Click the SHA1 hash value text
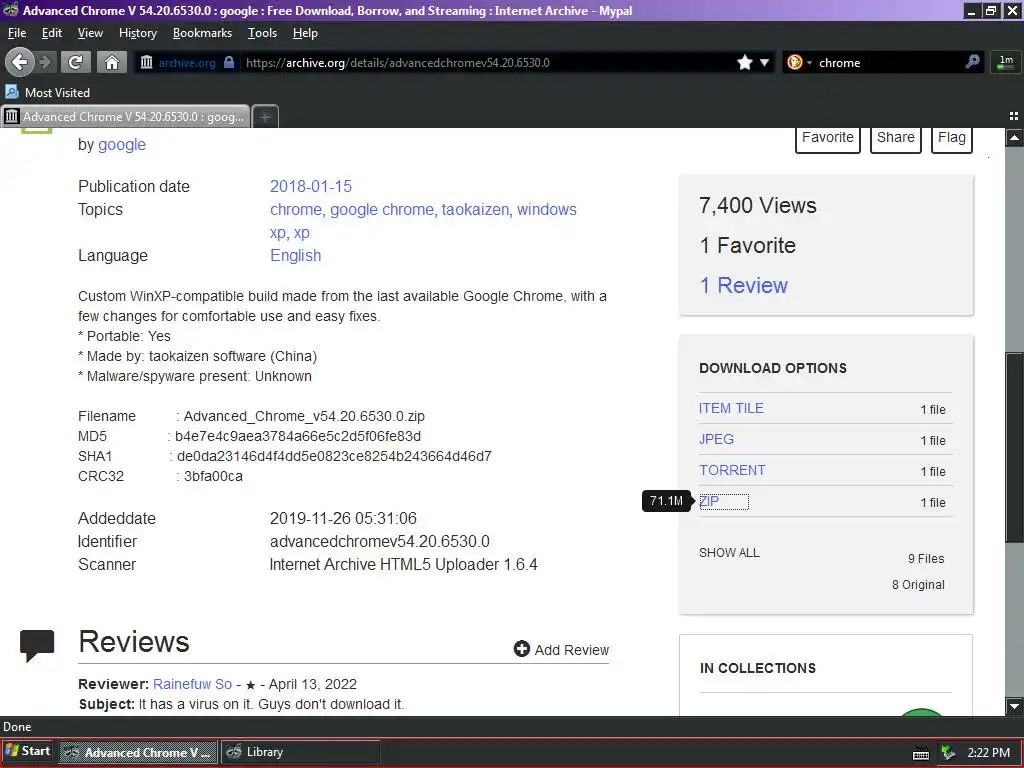Viewport: 1024px width, 768px height. [x=334, y=456]
